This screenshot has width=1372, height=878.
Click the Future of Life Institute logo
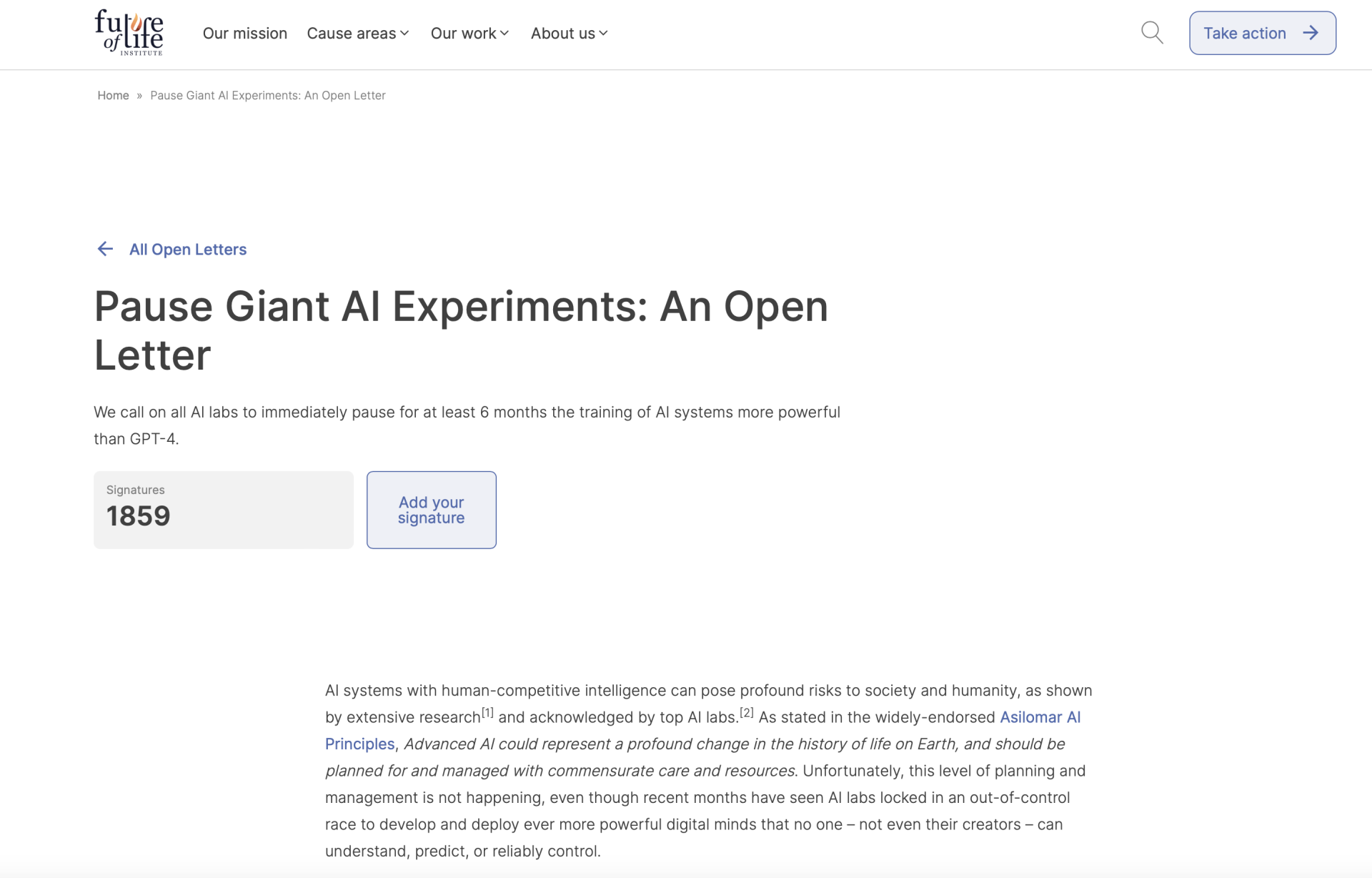[x=129, y=33]
